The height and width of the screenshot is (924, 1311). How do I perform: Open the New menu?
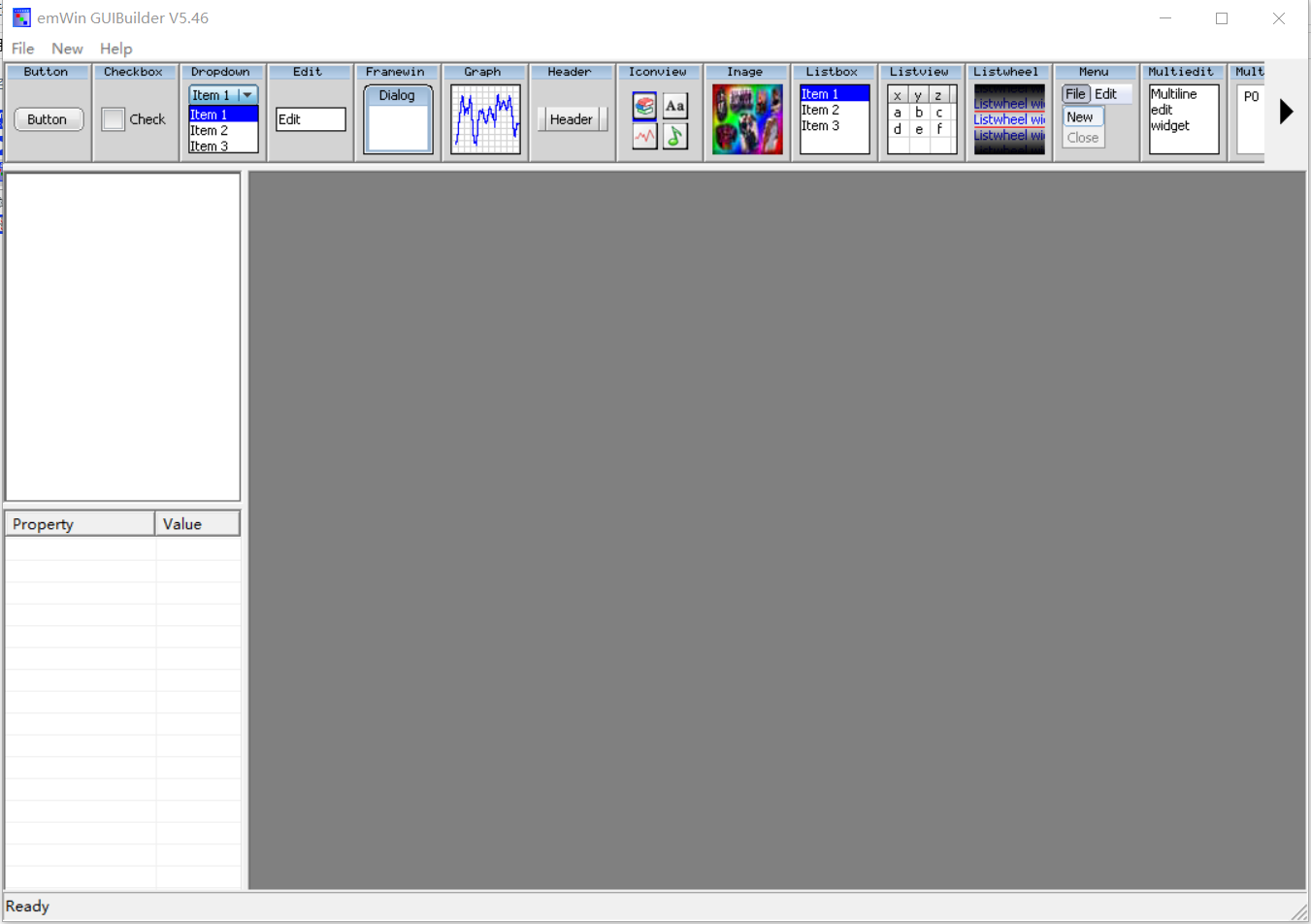67,49
